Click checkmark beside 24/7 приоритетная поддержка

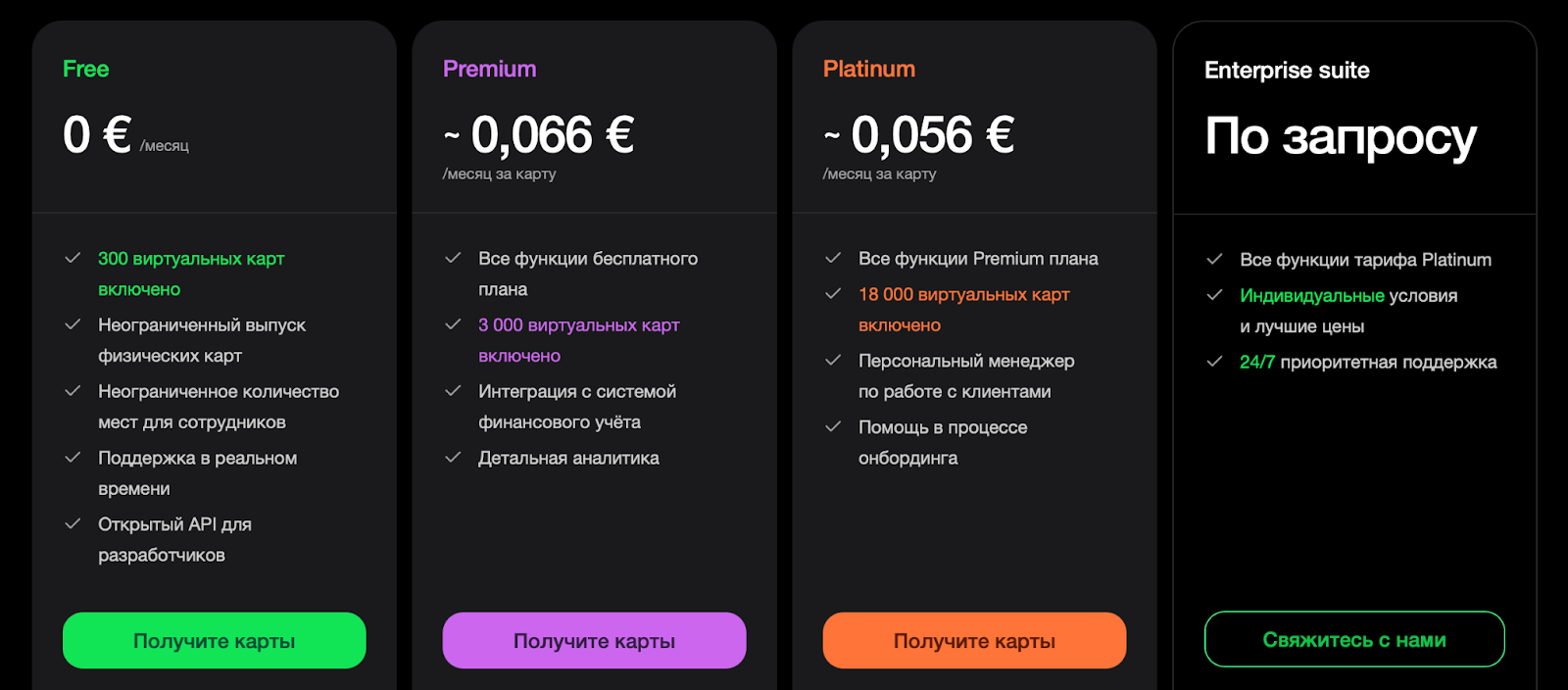(1214, 361)
